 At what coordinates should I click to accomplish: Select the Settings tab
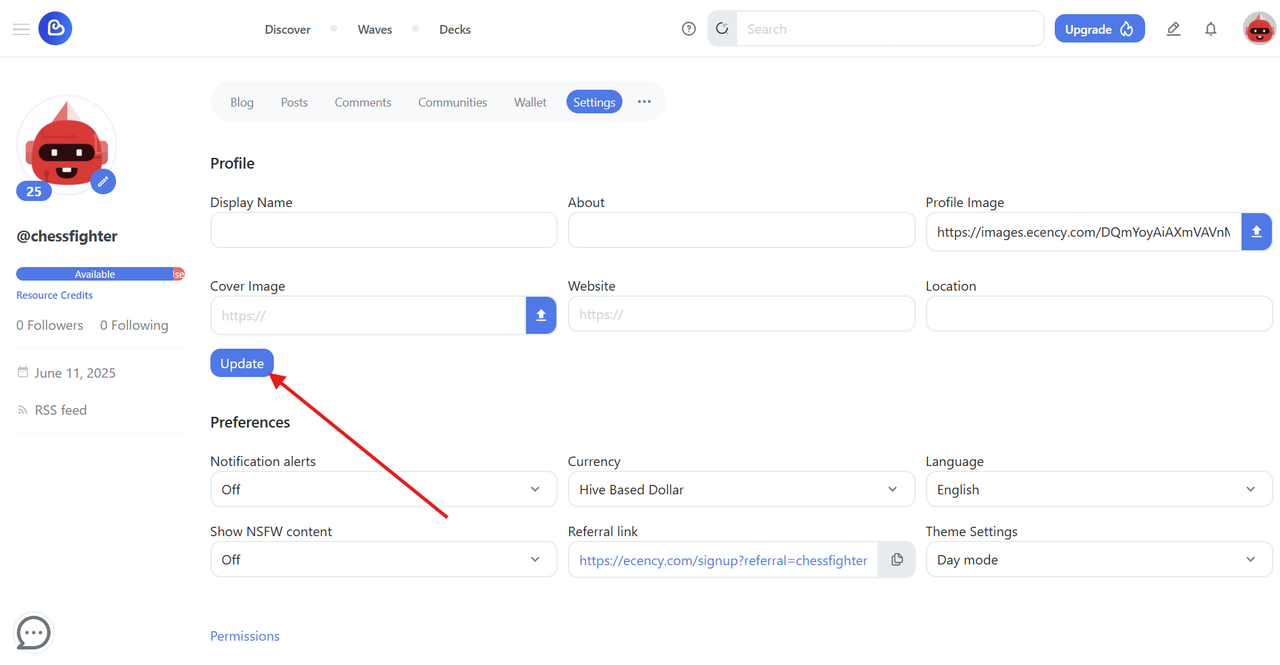point(594,102)
